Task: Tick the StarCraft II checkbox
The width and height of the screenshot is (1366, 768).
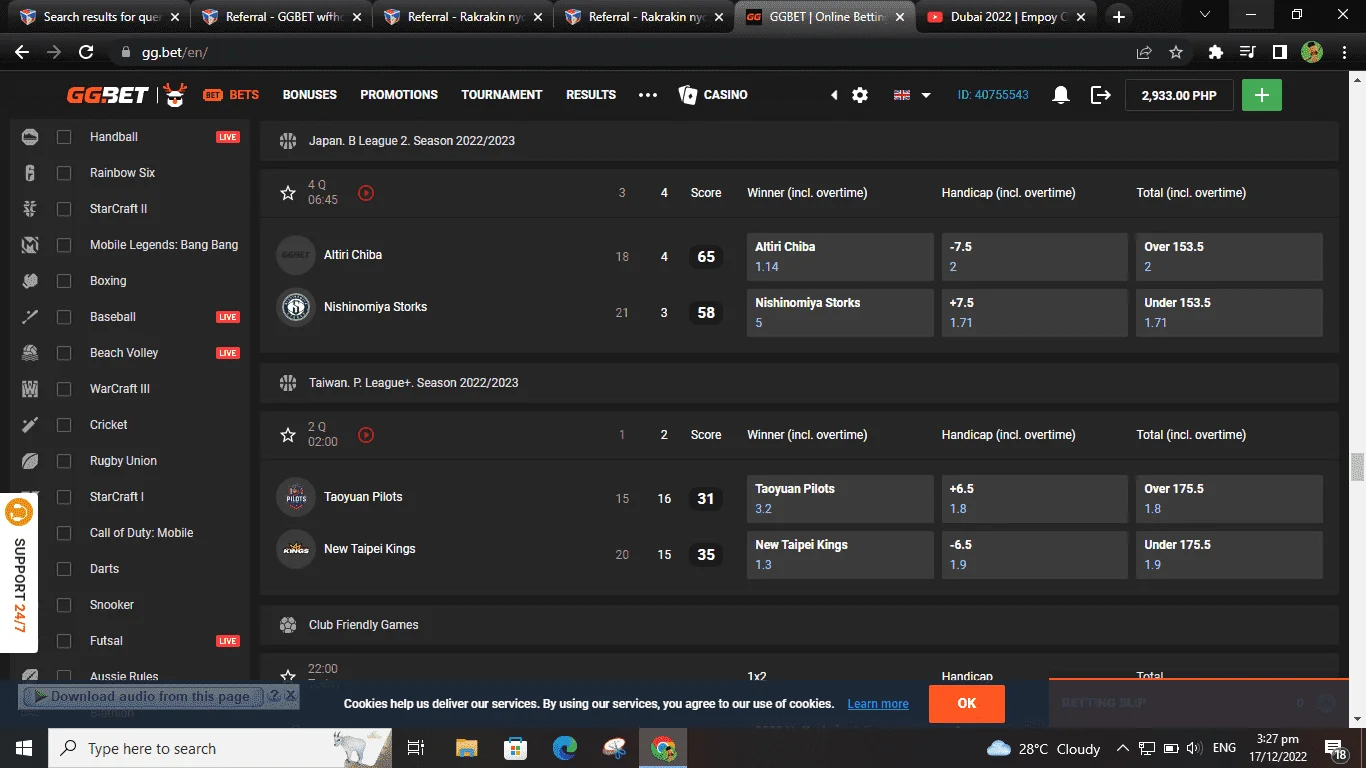Action: (64, 209)
